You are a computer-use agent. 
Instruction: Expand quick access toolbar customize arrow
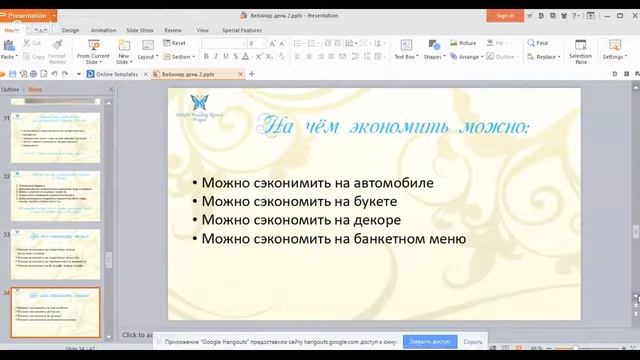click(x=78, y=74)
